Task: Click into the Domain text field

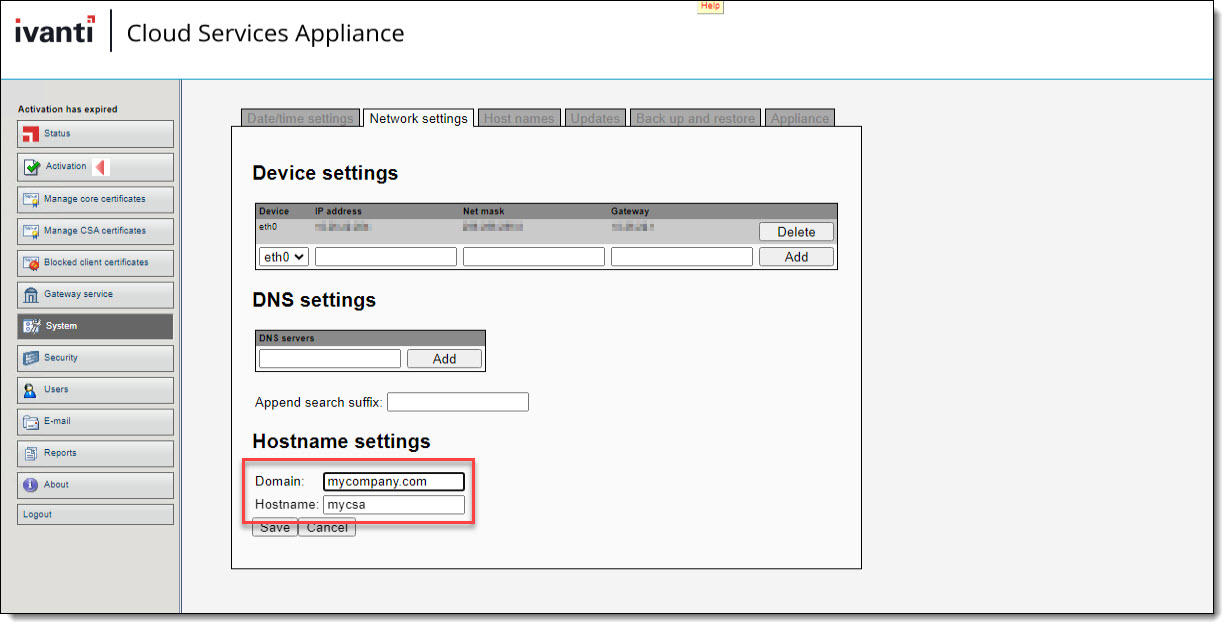Action: pos(394,482)
